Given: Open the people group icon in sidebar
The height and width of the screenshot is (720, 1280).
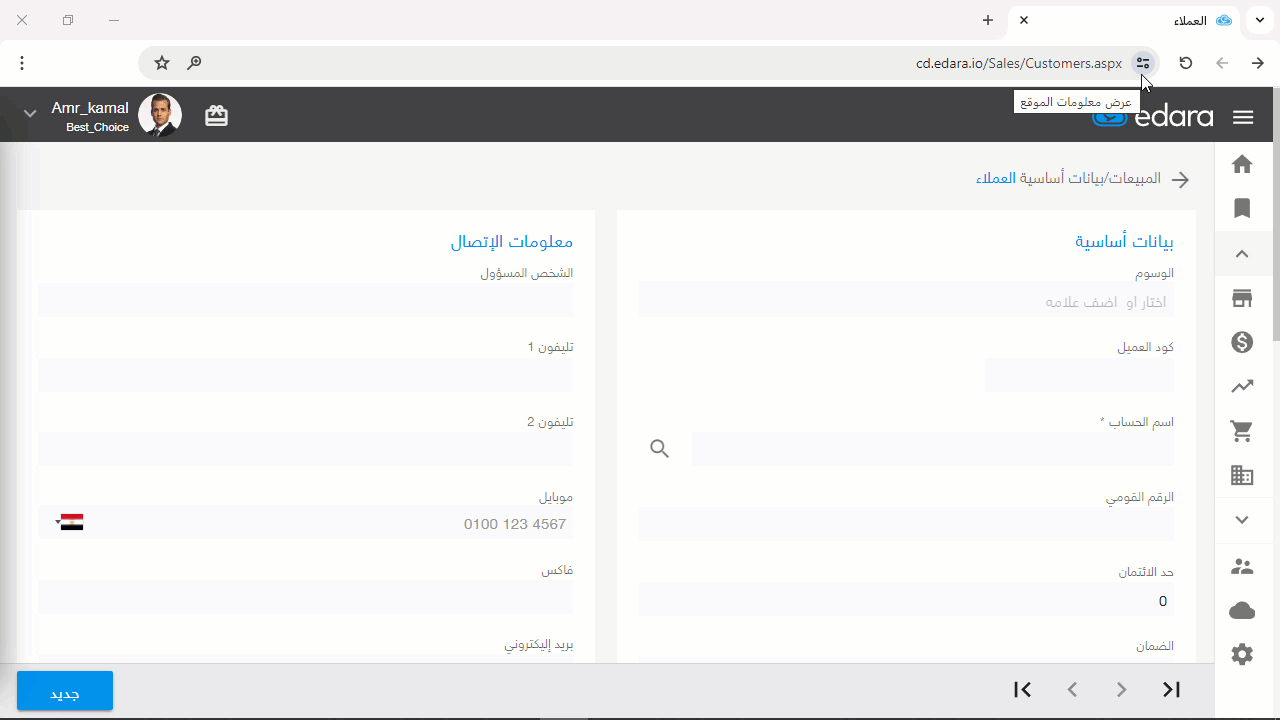Looking at the screenshot, I should pos(1242,566).
